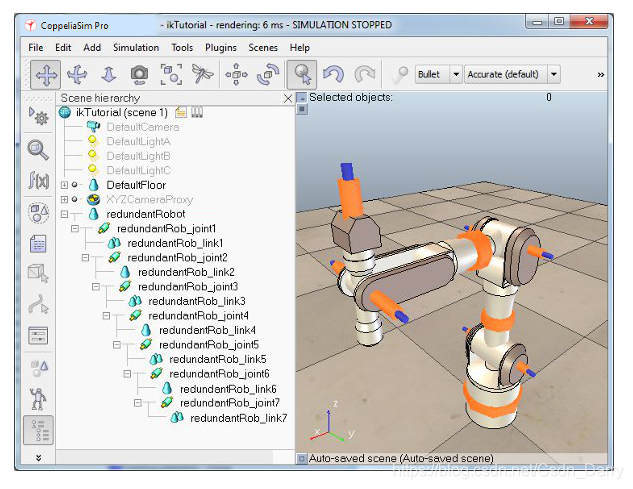Toggle the Auto-saved scene square button
Viewport: 633px width, 489px height.
click(301, 459)
